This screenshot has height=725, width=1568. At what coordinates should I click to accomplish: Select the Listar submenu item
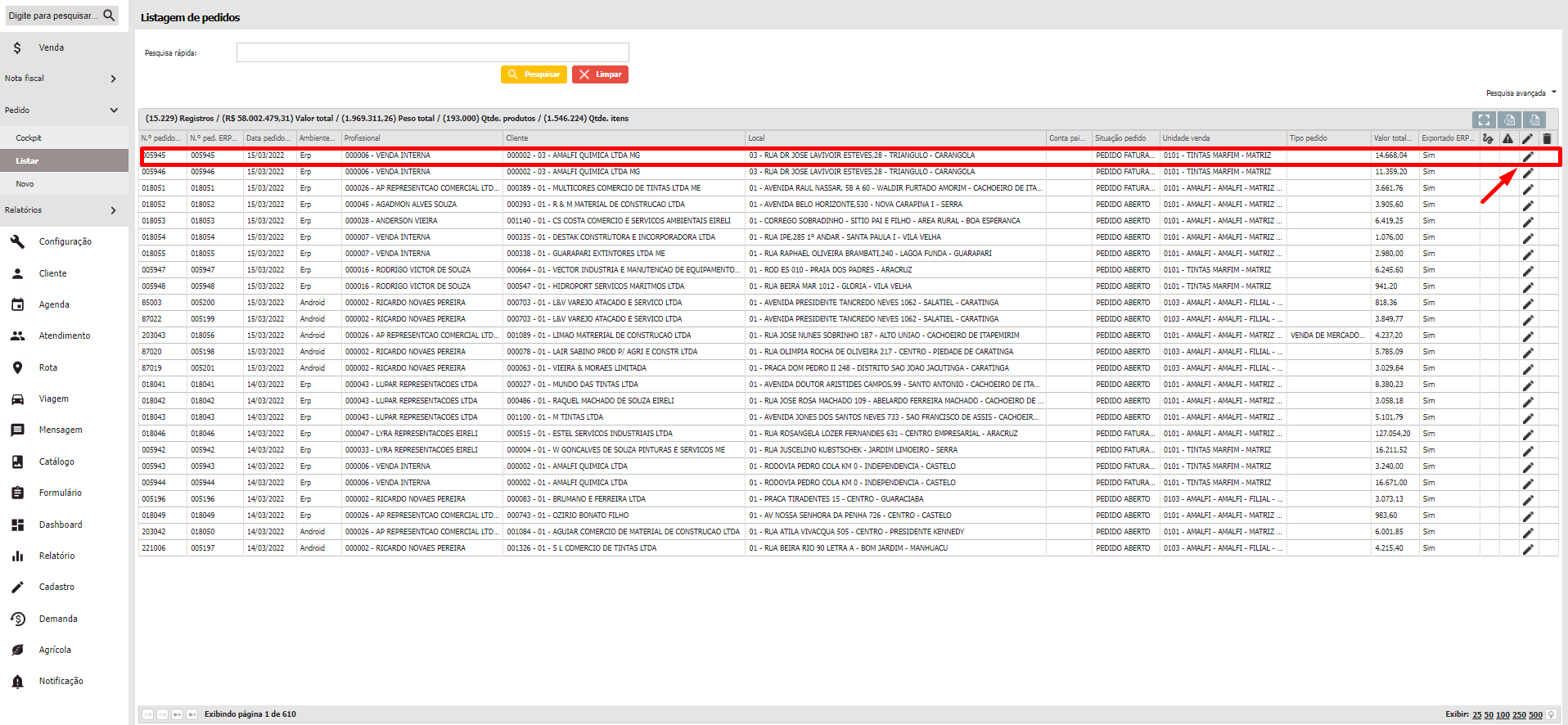64,160
